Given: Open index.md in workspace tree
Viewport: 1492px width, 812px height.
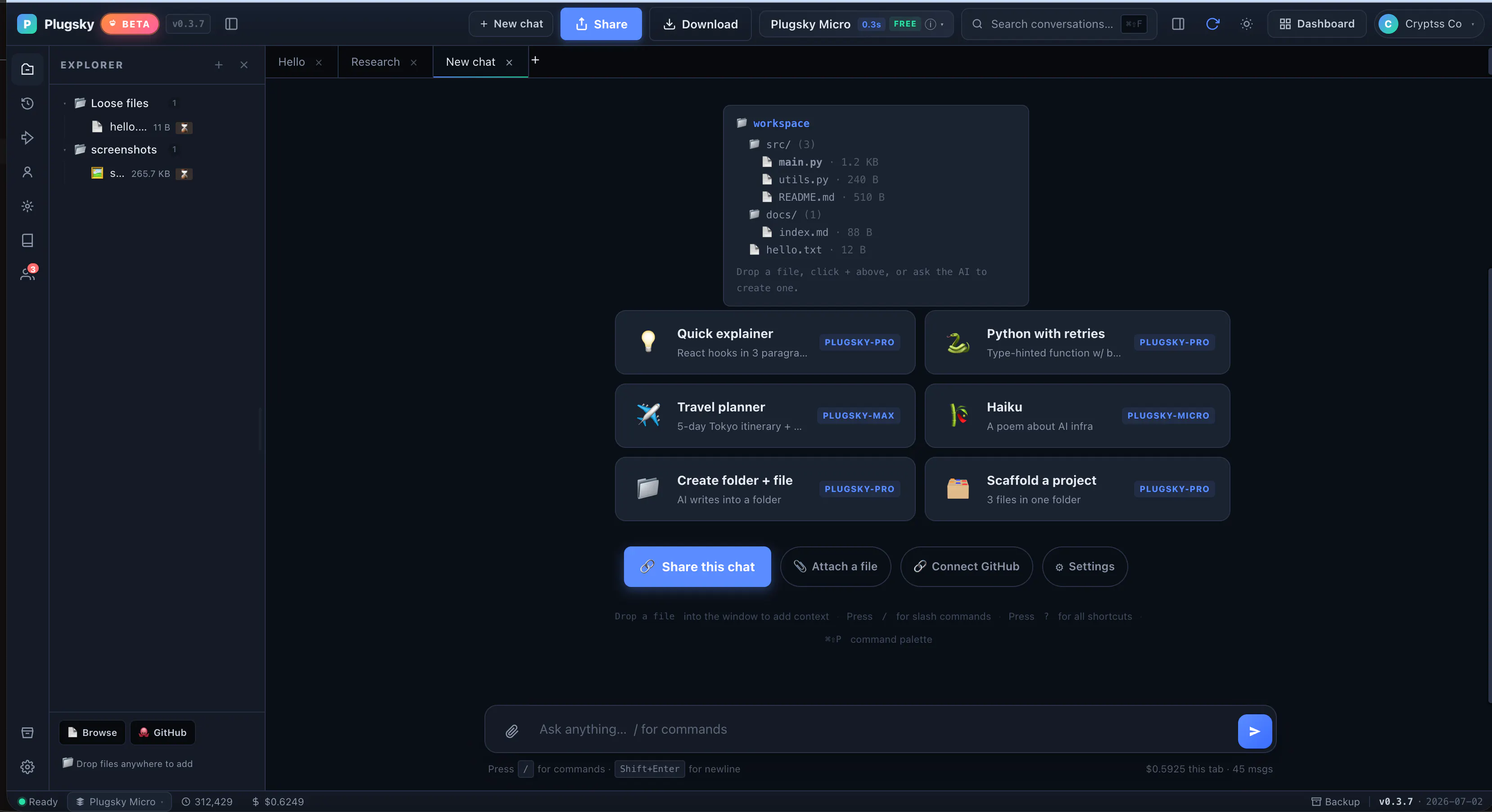Looking at the screenshot, I should tap(817, 232).
